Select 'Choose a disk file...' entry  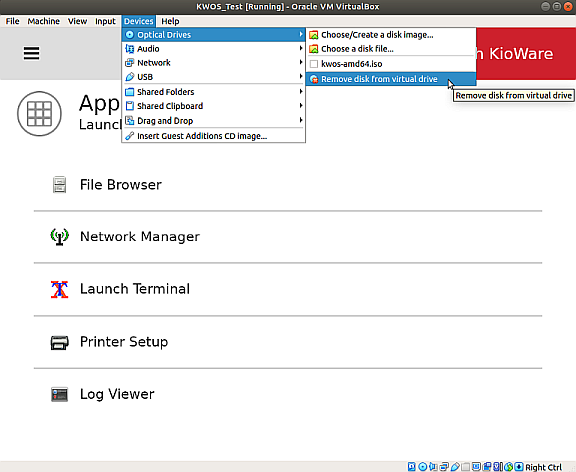click(x=391, y=49)
